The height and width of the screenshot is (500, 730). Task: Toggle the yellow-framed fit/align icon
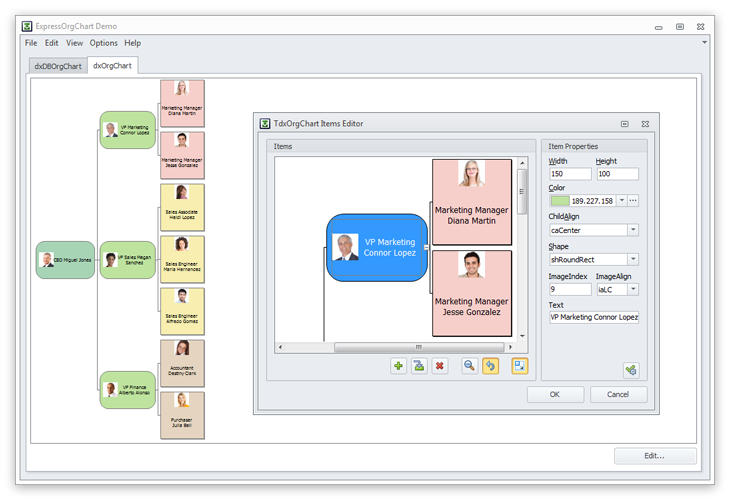click(520, 366)
